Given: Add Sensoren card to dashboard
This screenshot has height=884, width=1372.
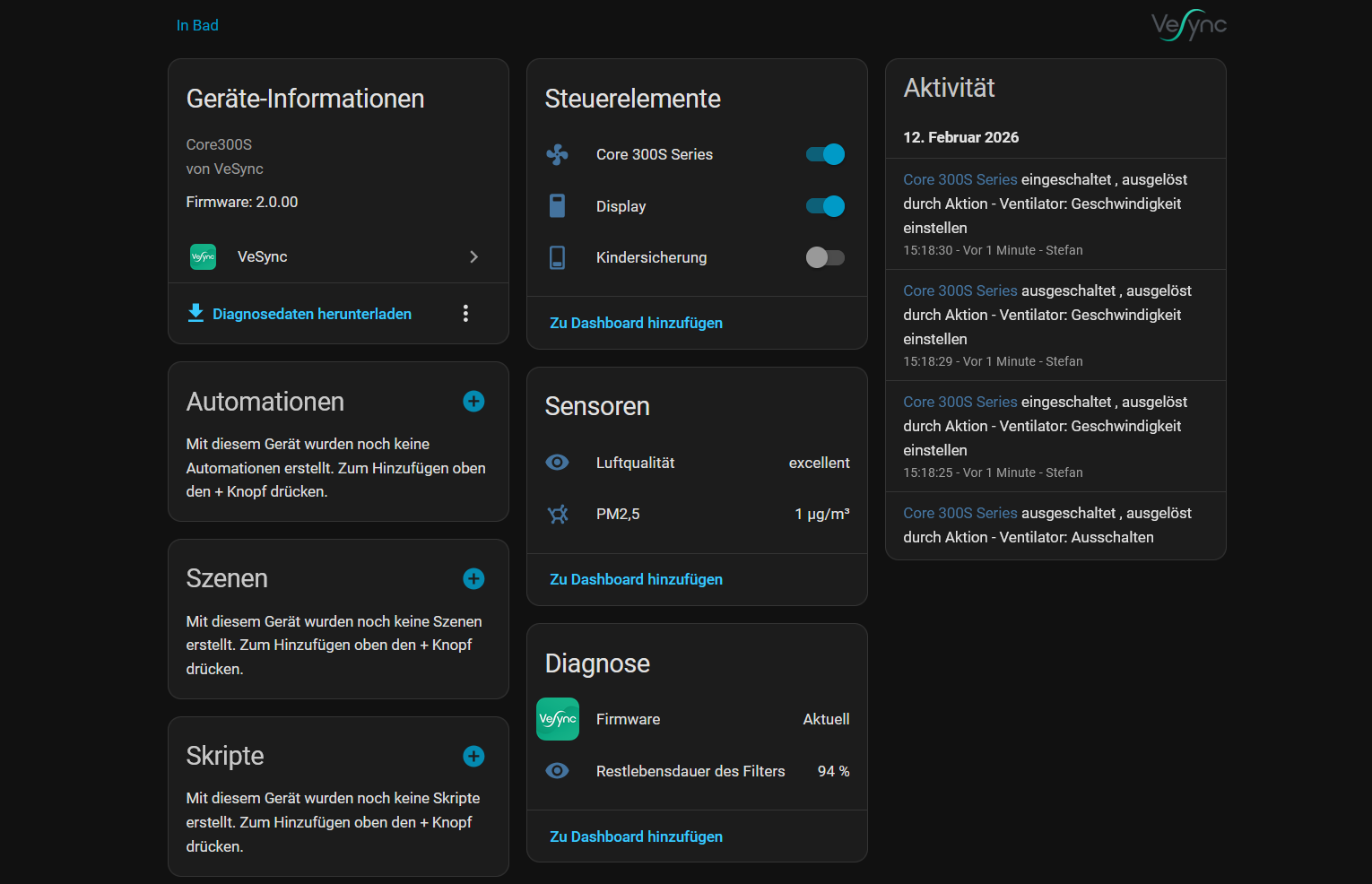Looking at the screenshot, I should pyautogui.click(x=636, y=579).
